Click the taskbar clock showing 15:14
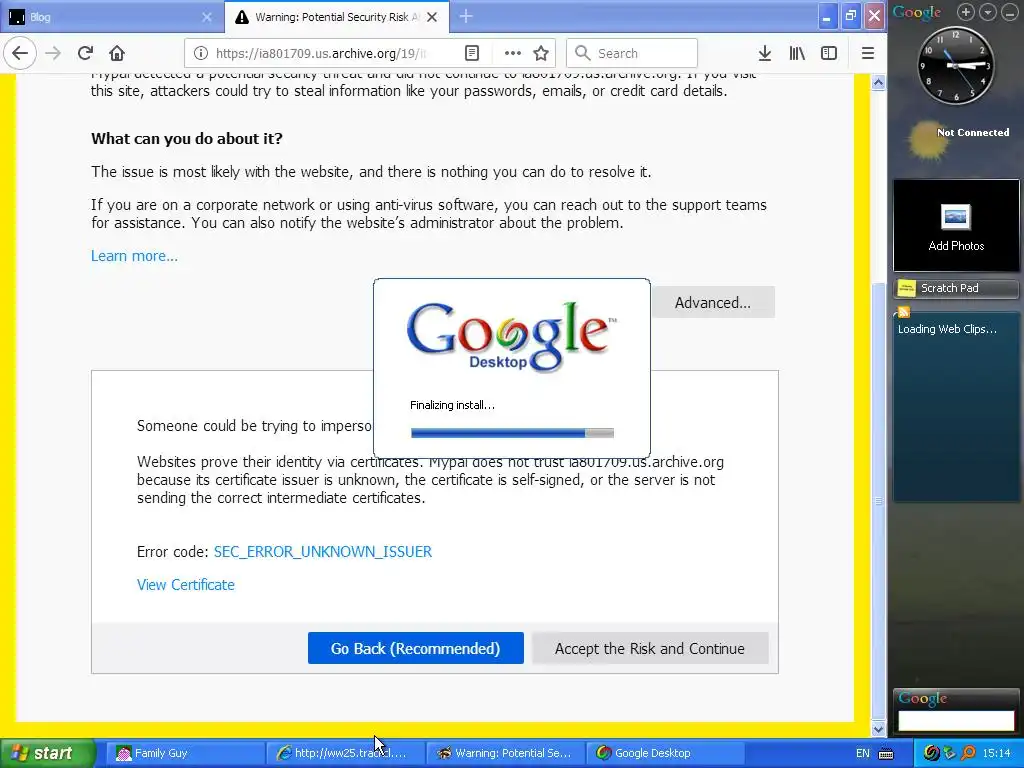Image resolution: width=1024 pixels, height=768 pixels. (996, 753)
